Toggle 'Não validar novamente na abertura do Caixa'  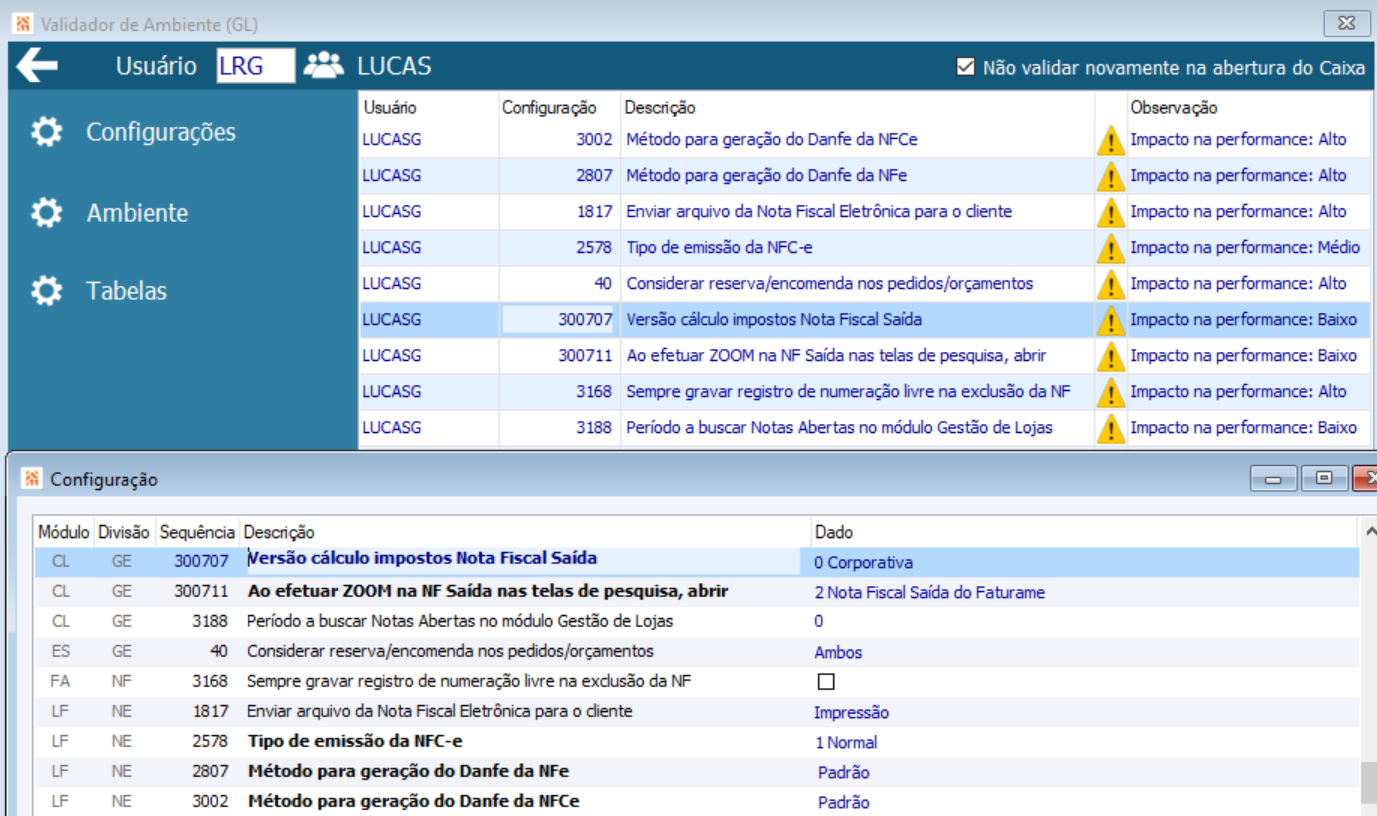(x=965, y=67)
